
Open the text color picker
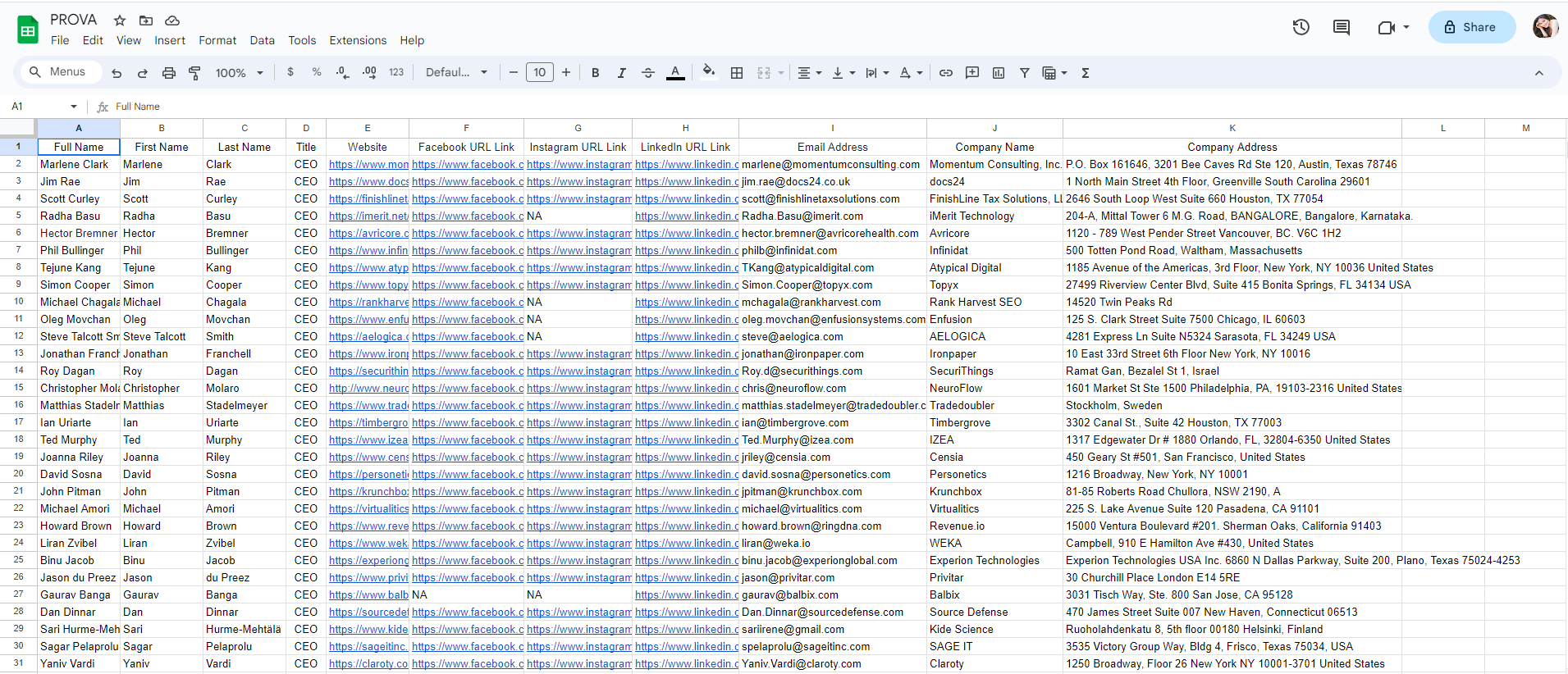pos(675,73)
